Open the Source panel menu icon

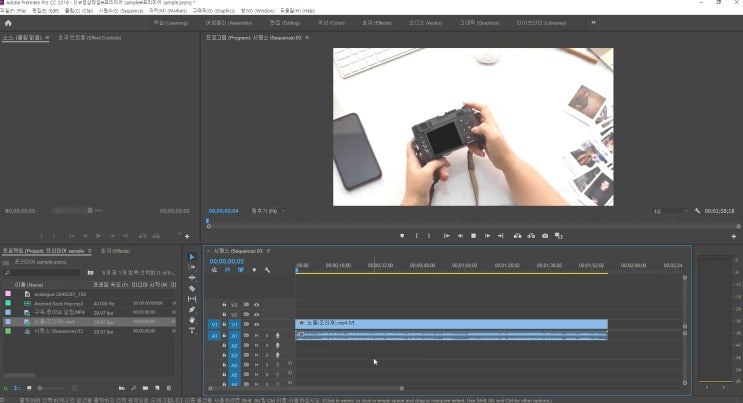[x=47, y=37]
